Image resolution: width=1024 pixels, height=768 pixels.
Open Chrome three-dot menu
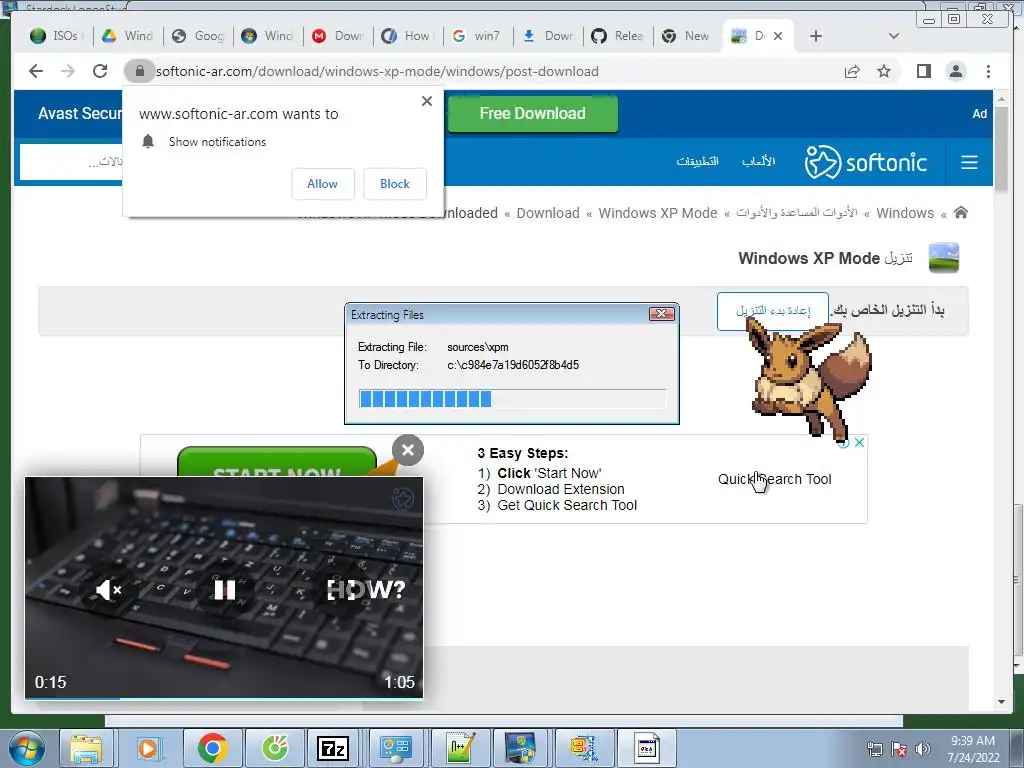point(988,71)
